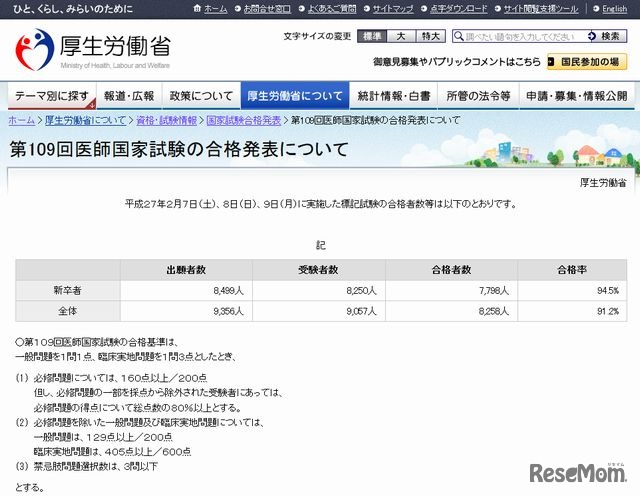Set text size to 標準
Screen dimensions: 640x496
point(372,36)
